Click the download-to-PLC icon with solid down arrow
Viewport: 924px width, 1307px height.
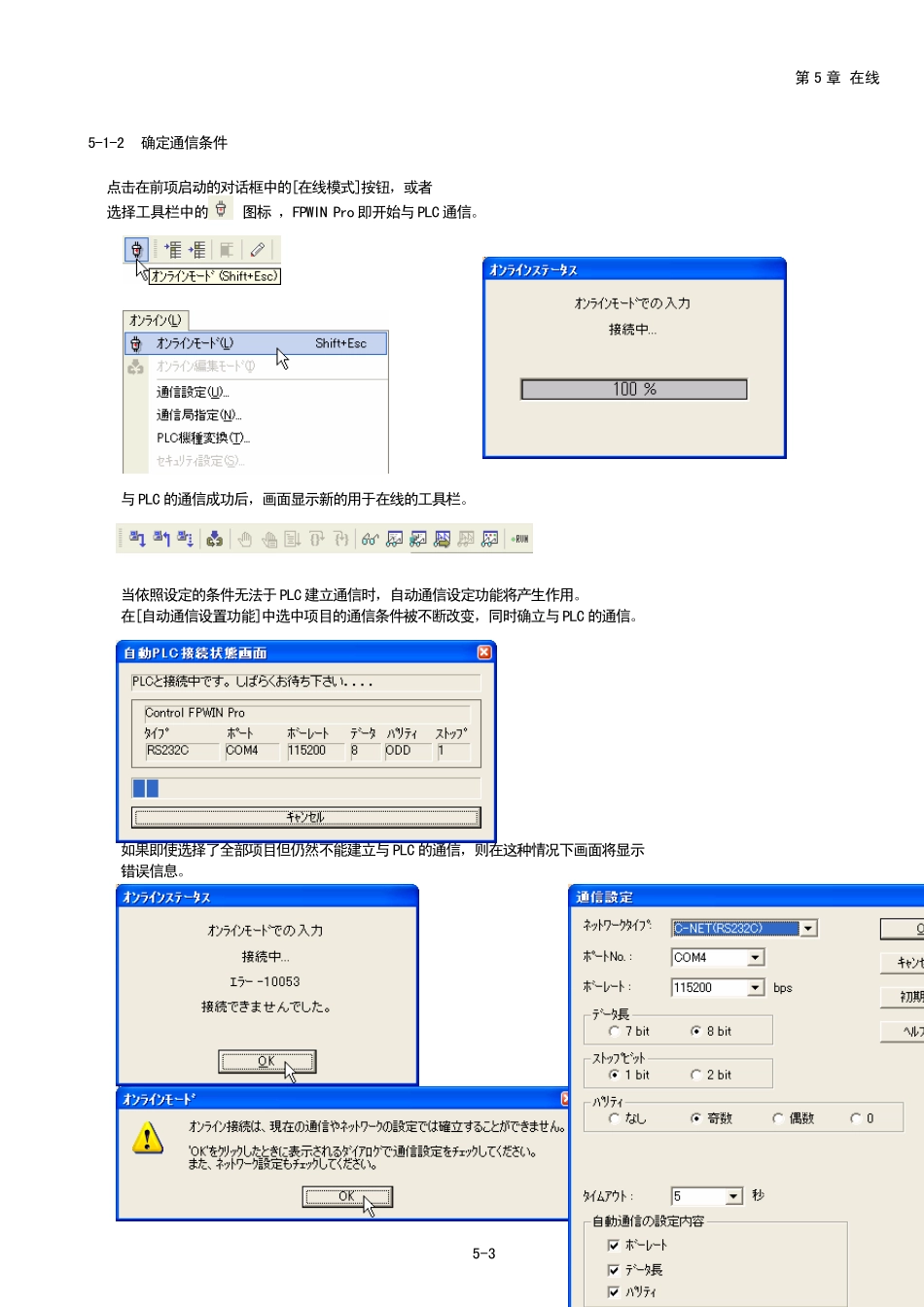coord(137,539)
